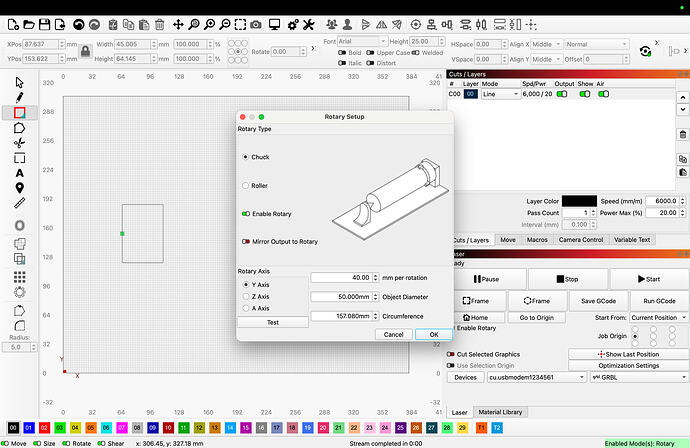
Task: Click the camera capture icon
Action: pos(256,25)
